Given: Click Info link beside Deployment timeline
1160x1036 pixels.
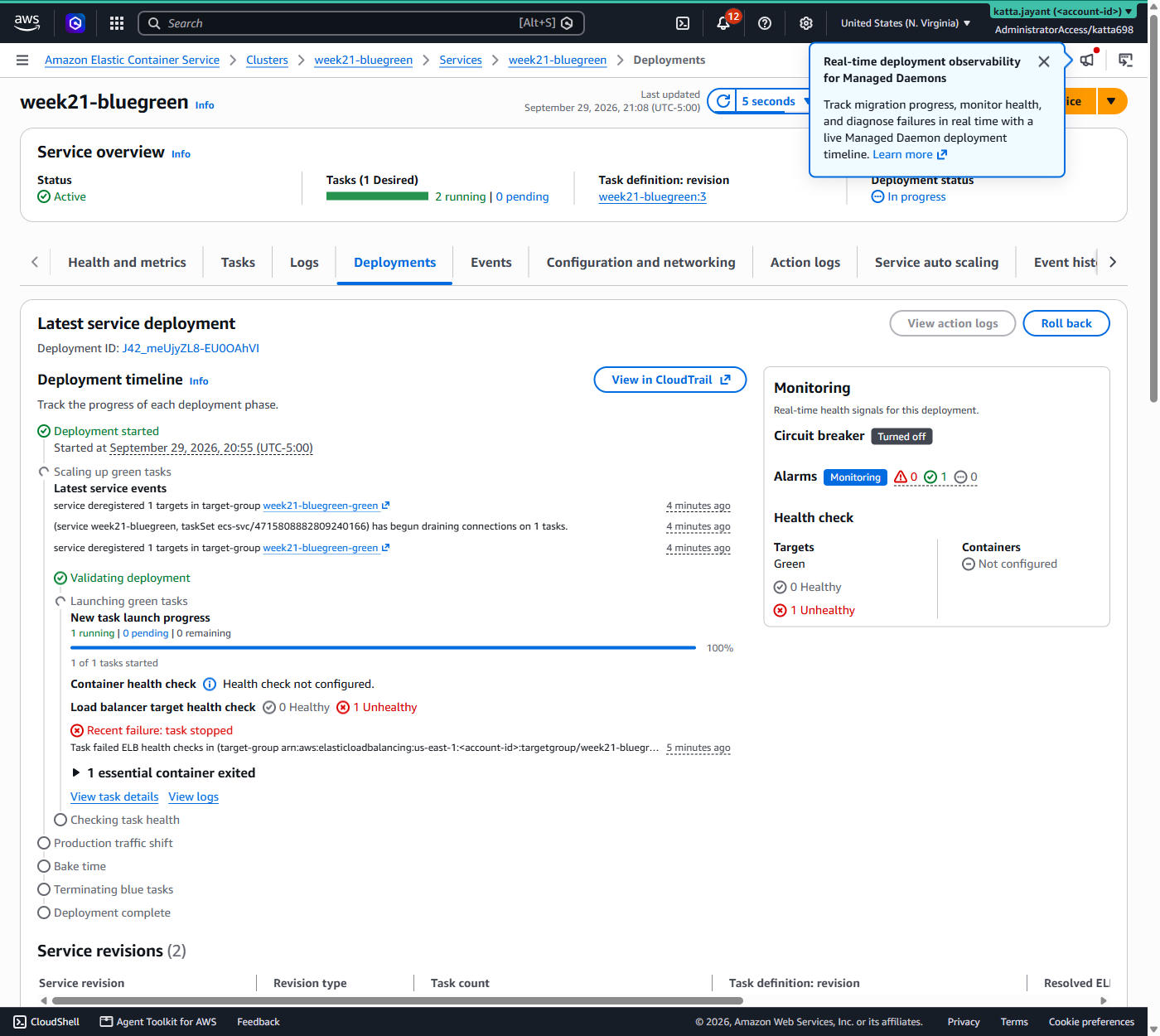Looking at the screenshot, I should coord(199,381).
